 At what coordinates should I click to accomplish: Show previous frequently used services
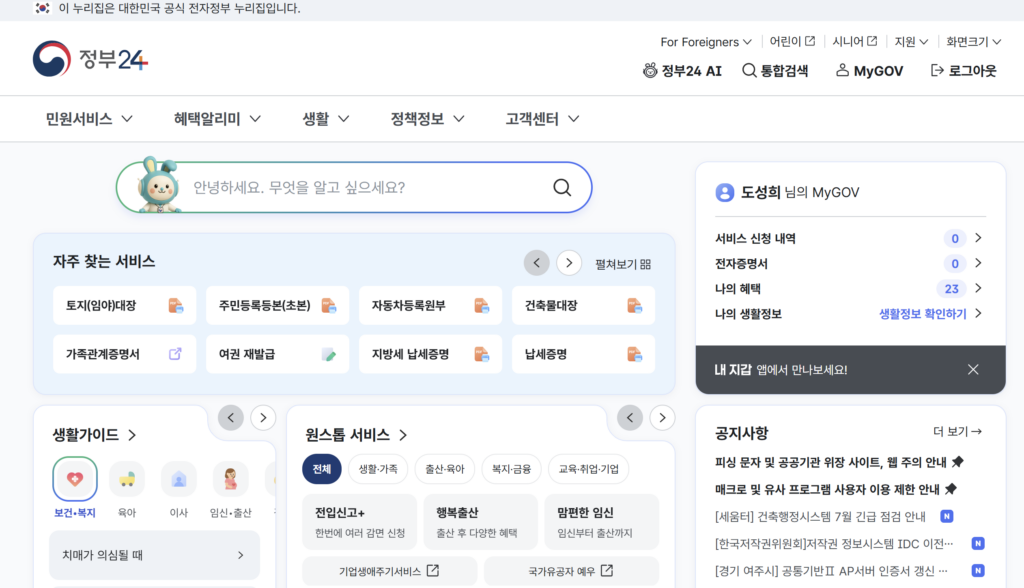(537, 263)
